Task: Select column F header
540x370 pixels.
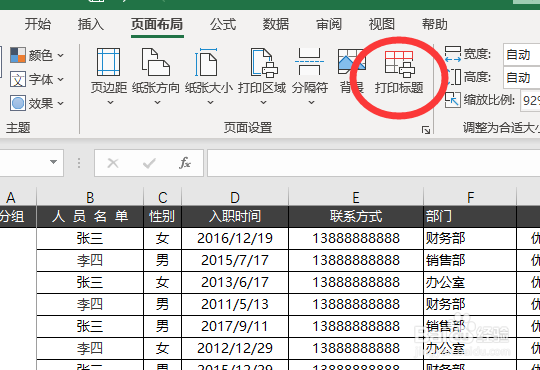Action: [x=470, y=198]
